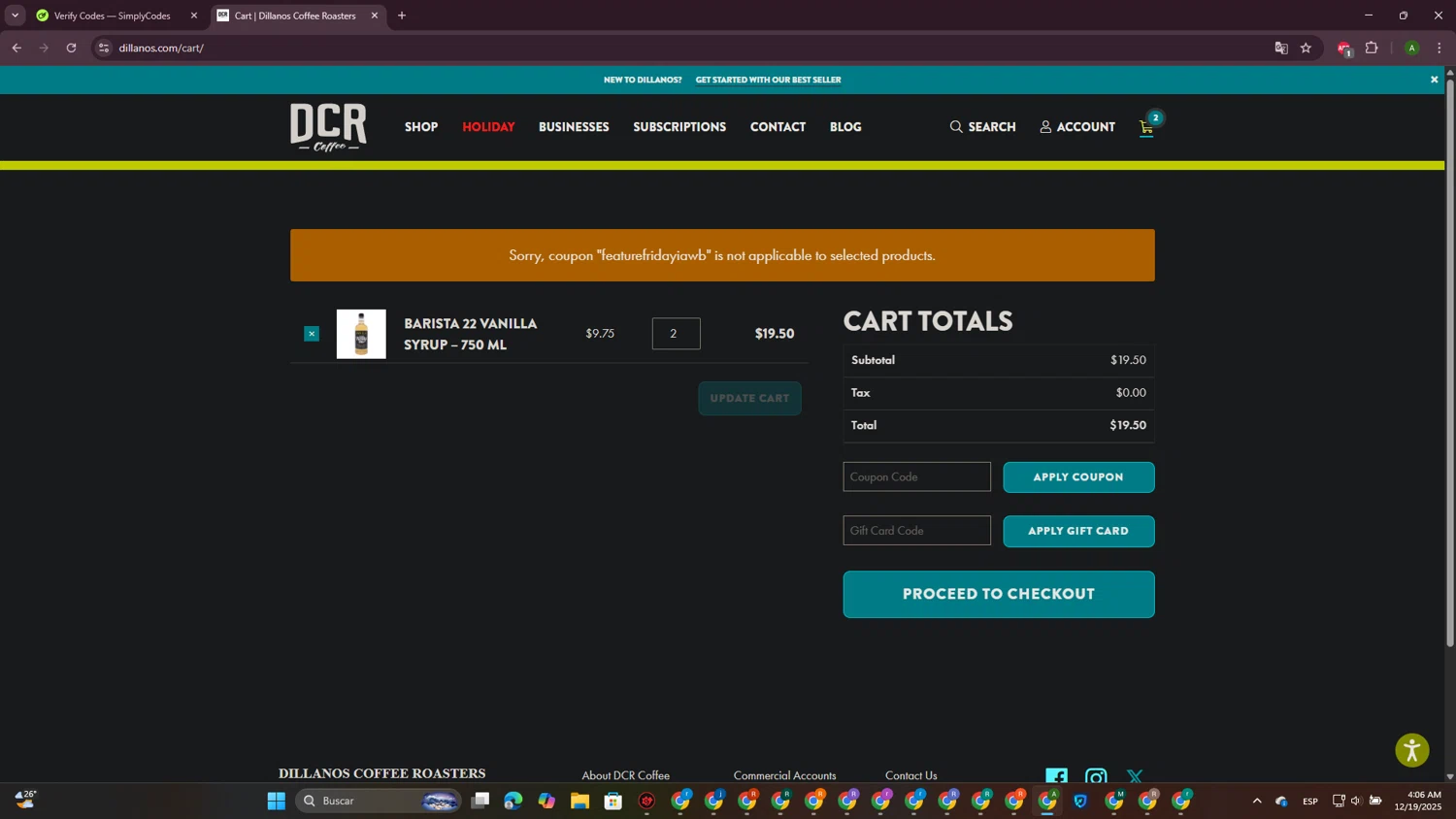Screen dimensions: 1456x819
Task: Open accessibility options widget
Action: click(x=1412, y=750)
